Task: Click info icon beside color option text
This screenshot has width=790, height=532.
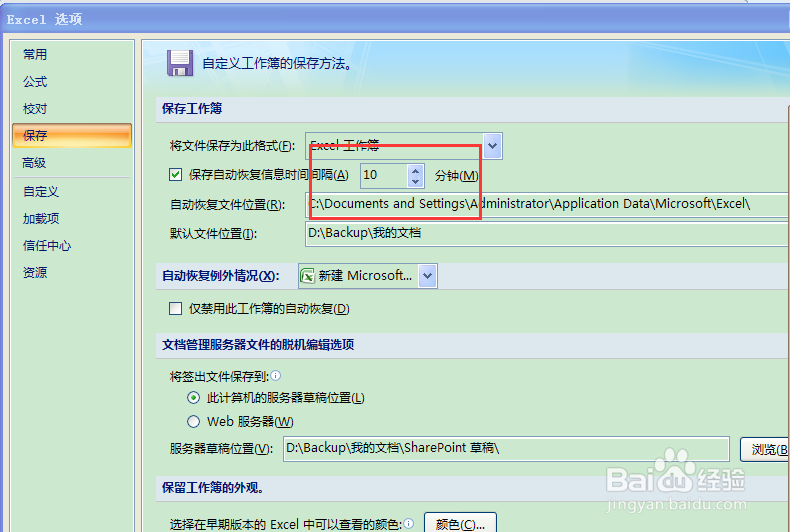Action: pyautogui.click(x=409, y=523)
